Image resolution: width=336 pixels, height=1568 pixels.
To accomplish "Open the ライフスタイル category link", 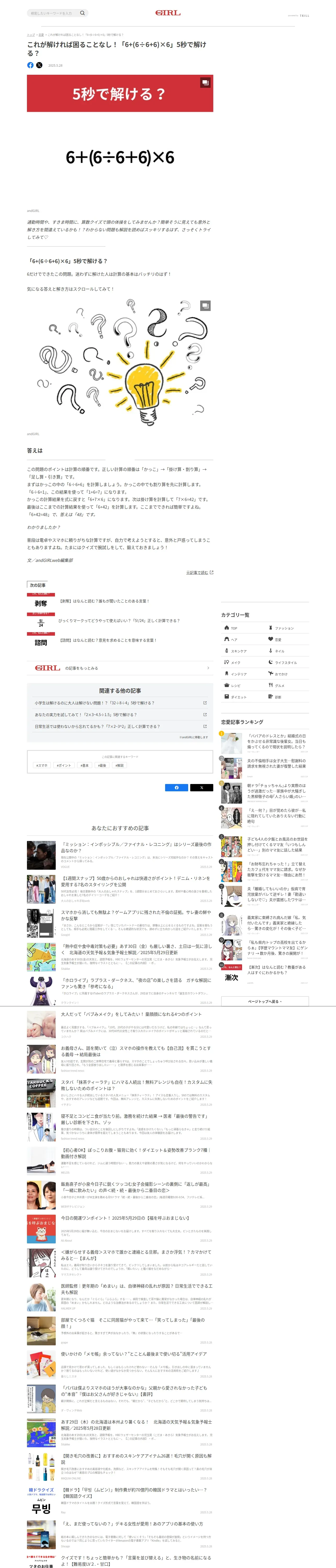I will 287,662.
